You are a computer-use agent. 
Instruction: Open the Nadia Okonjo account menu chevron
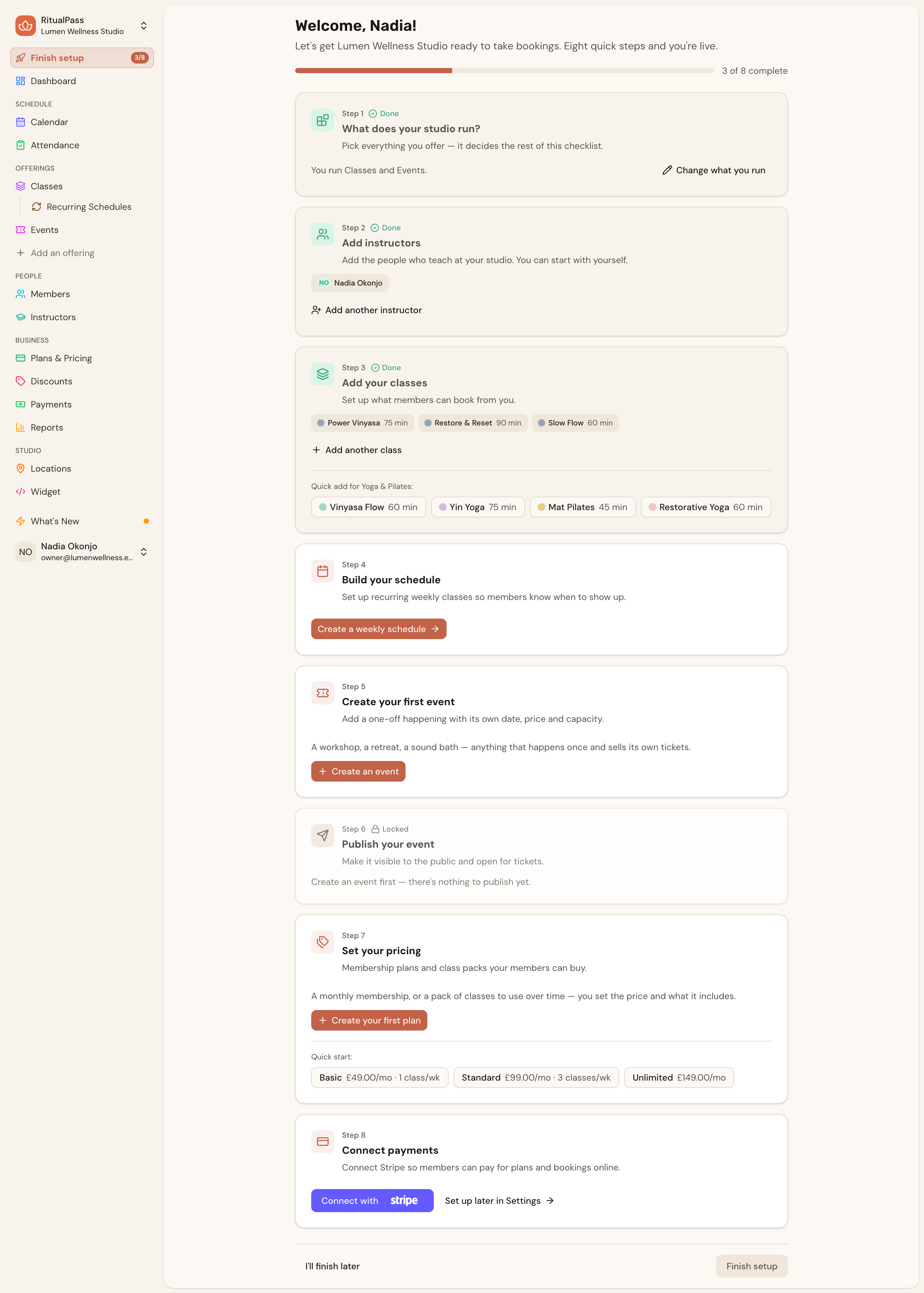pos(144,552)
